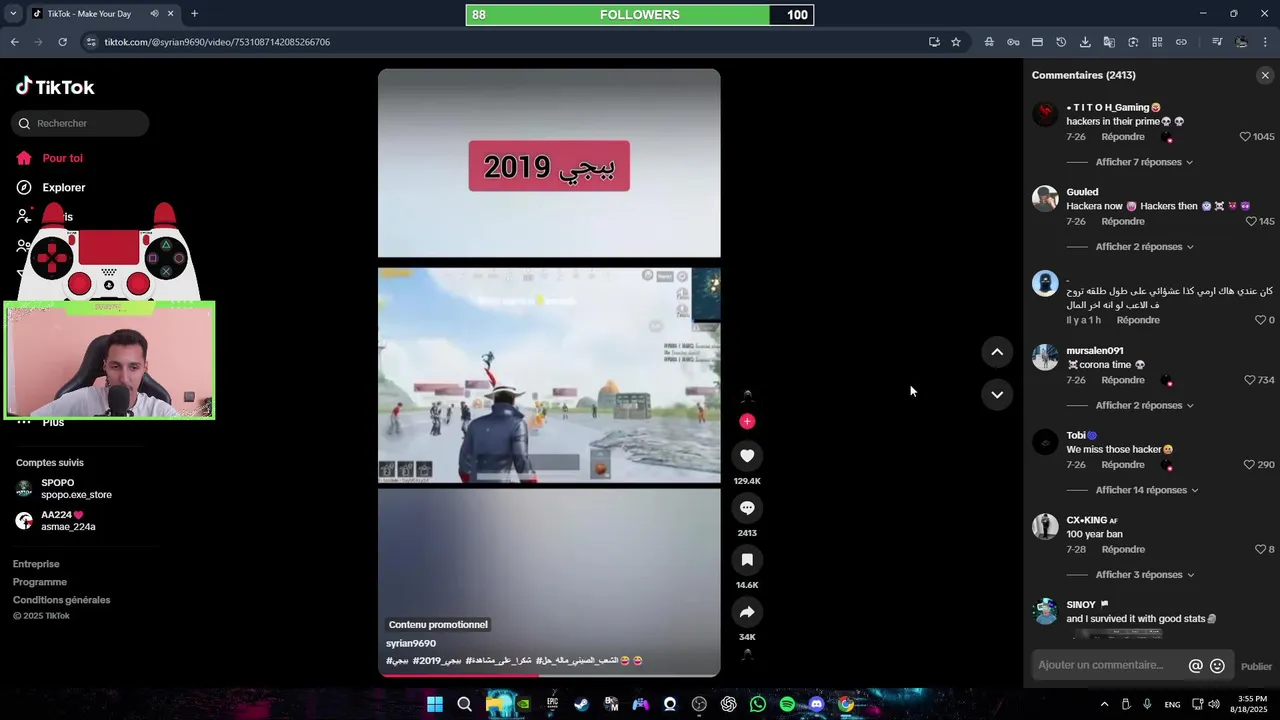Open Discord from the taskbar
1280x720 pixels.
pos(816,704)
